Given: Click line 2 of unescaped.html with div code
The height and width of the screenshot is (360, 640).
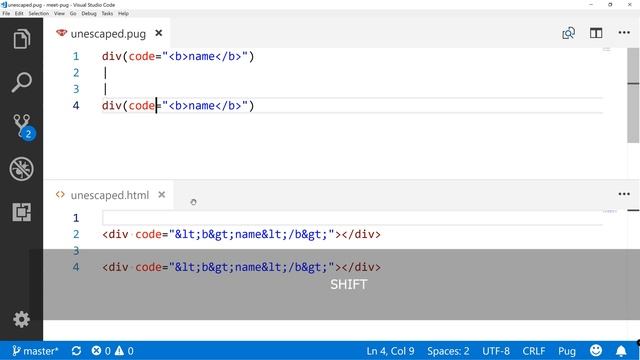Looking at the screenshot, I should pos(241,235).
